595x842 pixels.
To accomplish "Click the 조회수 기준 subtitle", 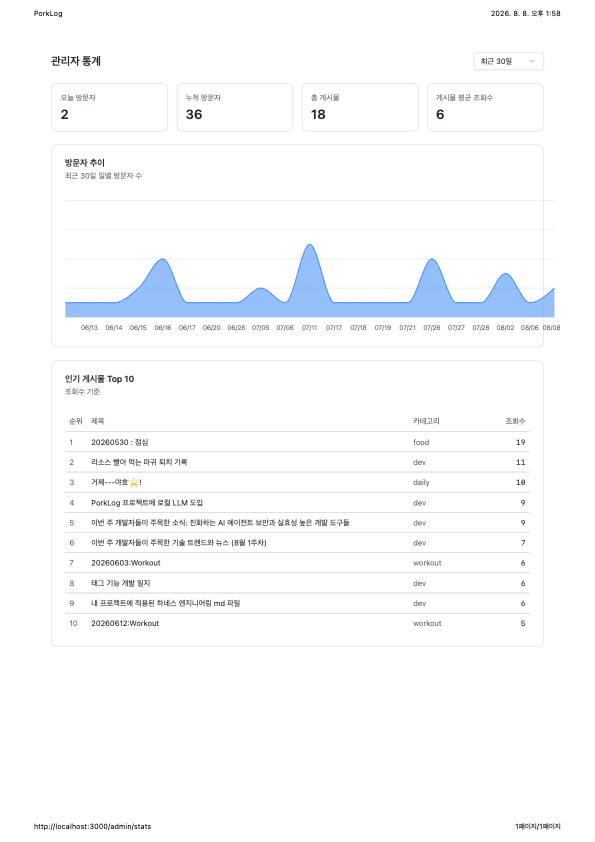I will (x=82, y=392).
